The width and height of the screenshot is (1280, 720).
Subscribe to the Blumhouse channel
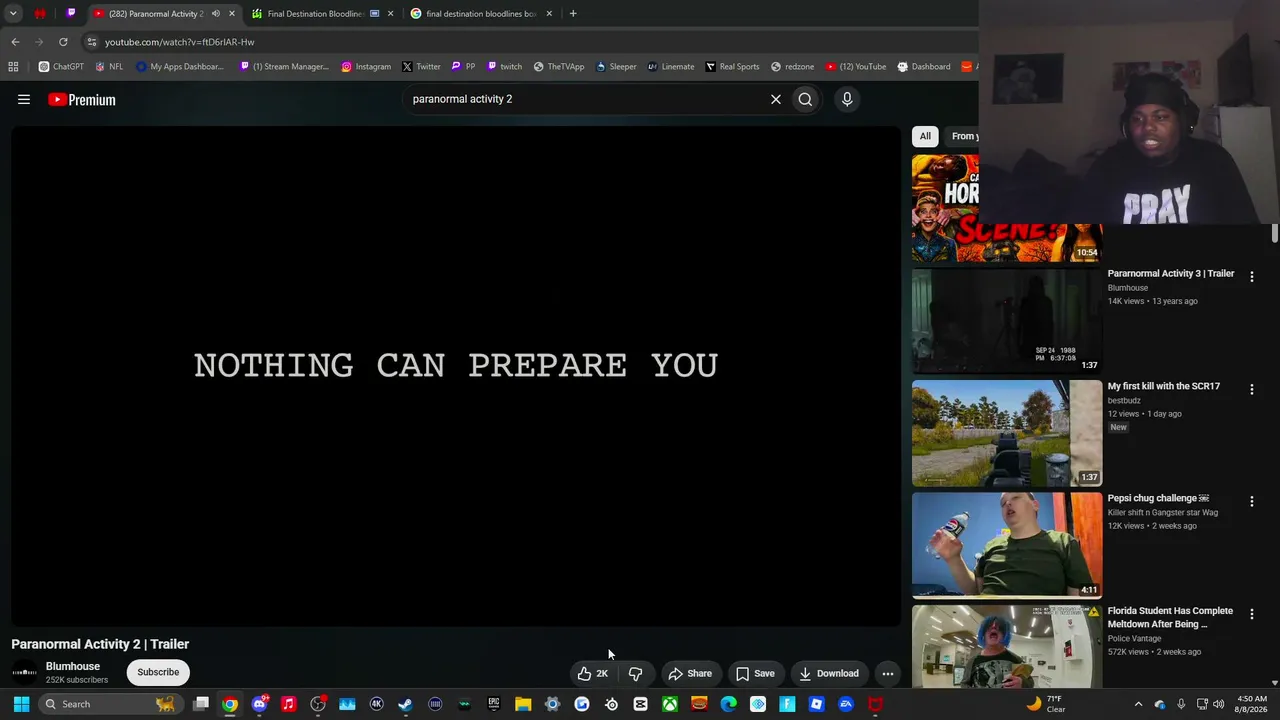(x=158, y=672)
